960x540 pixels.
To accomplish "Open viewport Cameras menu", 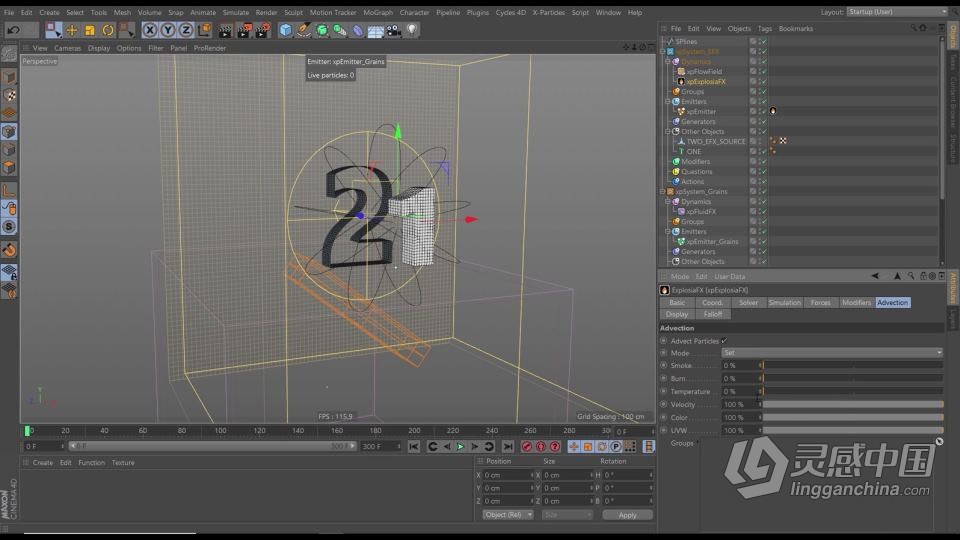I will [67, 48].
